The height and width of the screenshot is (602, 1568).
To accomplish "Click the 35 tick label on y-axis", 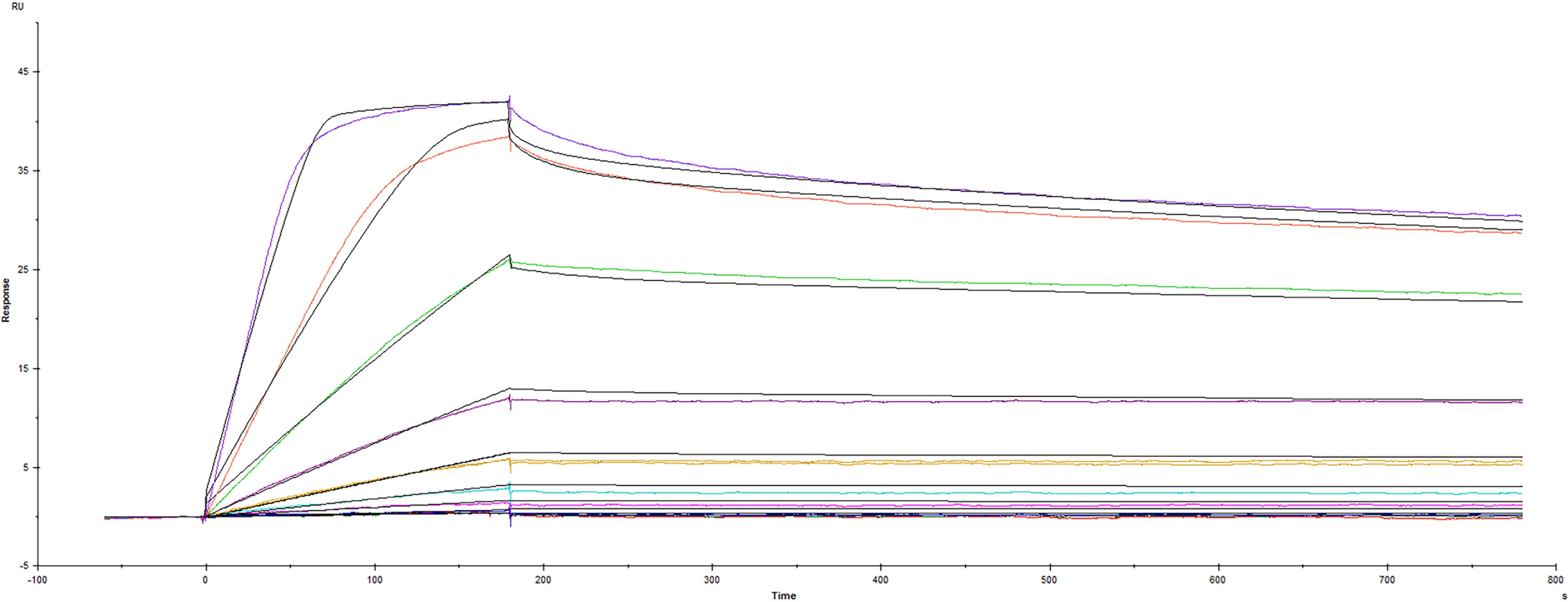I will click(23, 171).
